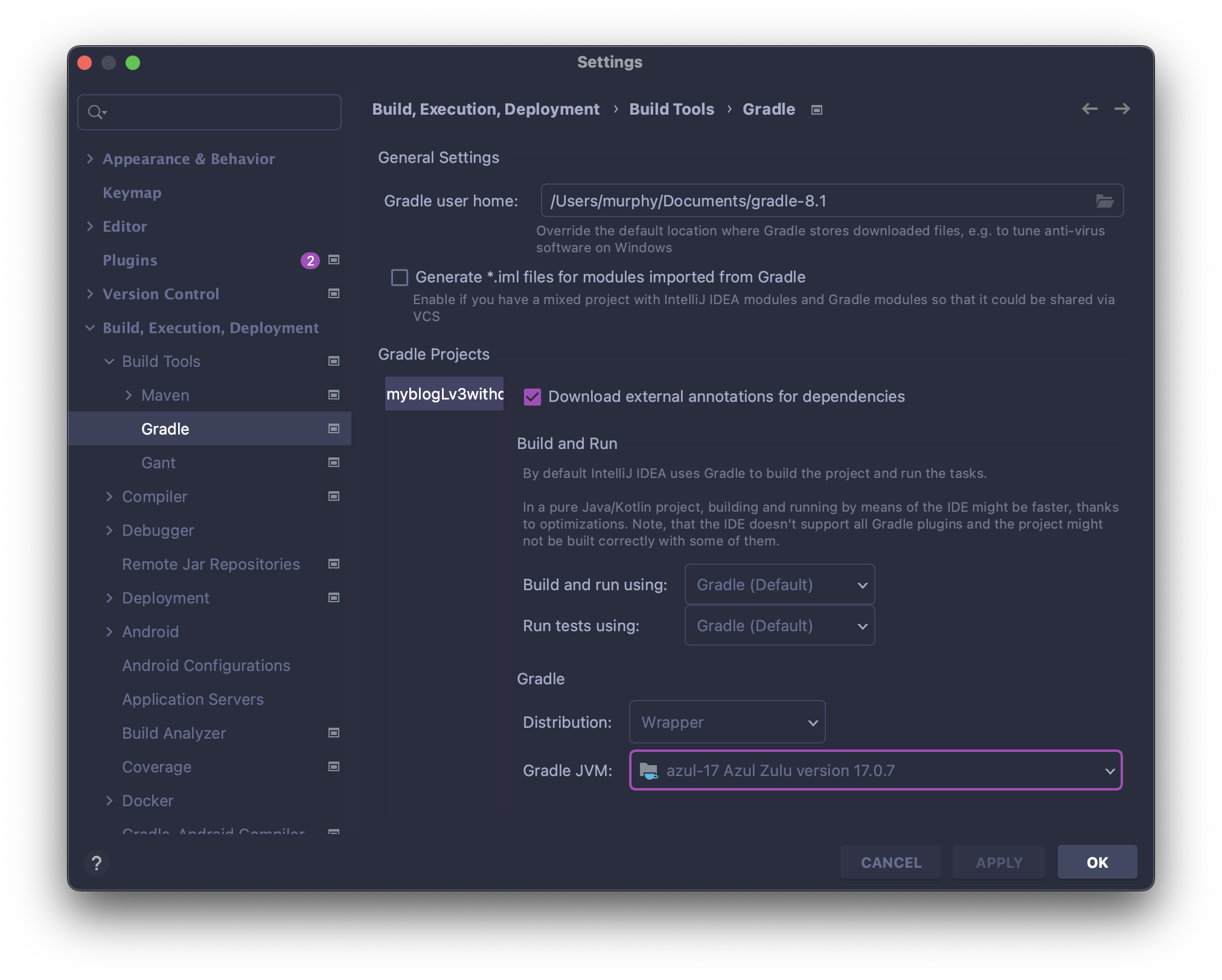
Task: Open folder browser for Gradle user home
Action: 1104,201
